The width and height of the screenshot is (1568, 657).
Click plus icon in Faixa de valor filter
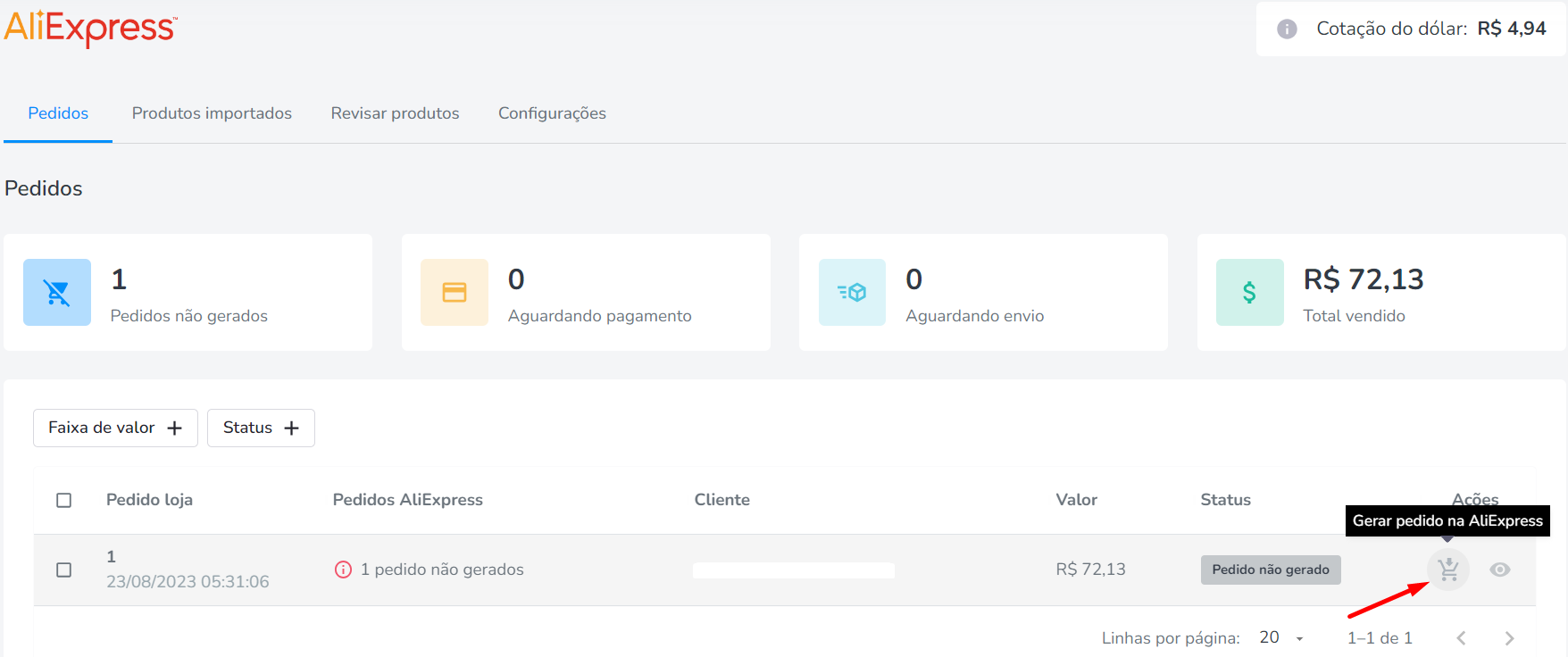coord(175,428)
